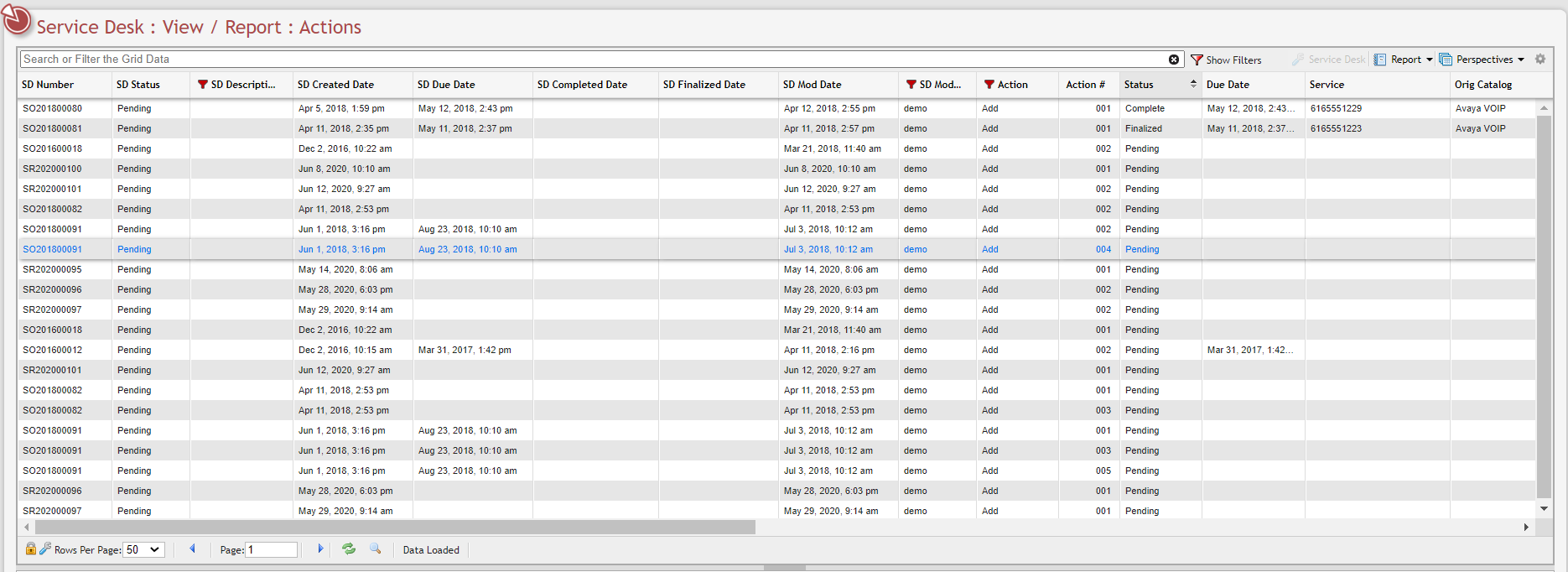Click the lock icon in footer
This screenshot has height=572, width=1568.
[x=31, y=549]
